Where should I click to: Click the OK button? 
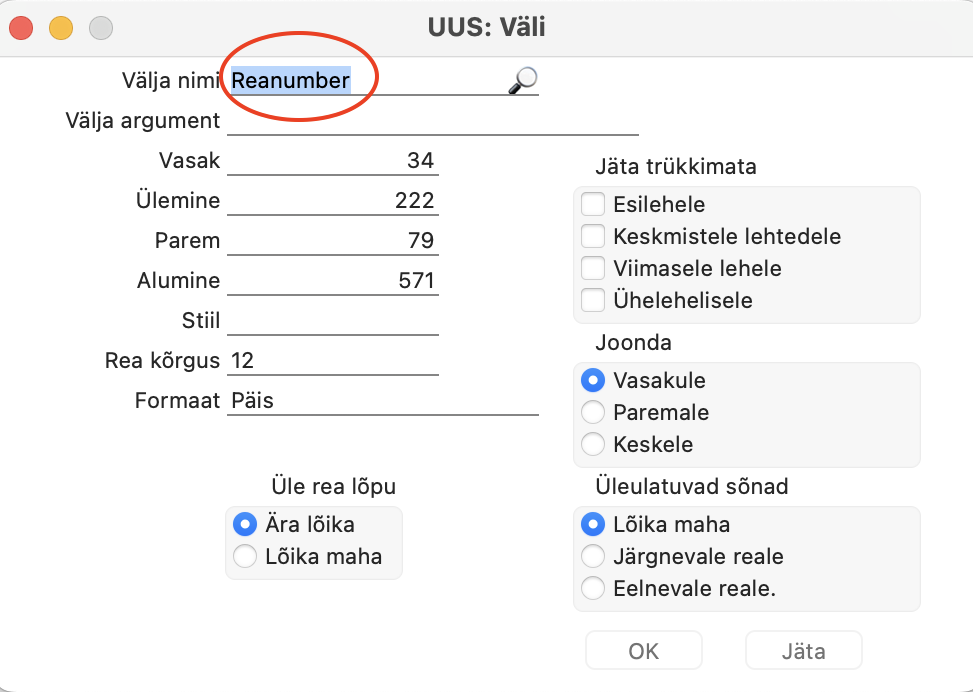coord(643,650)
